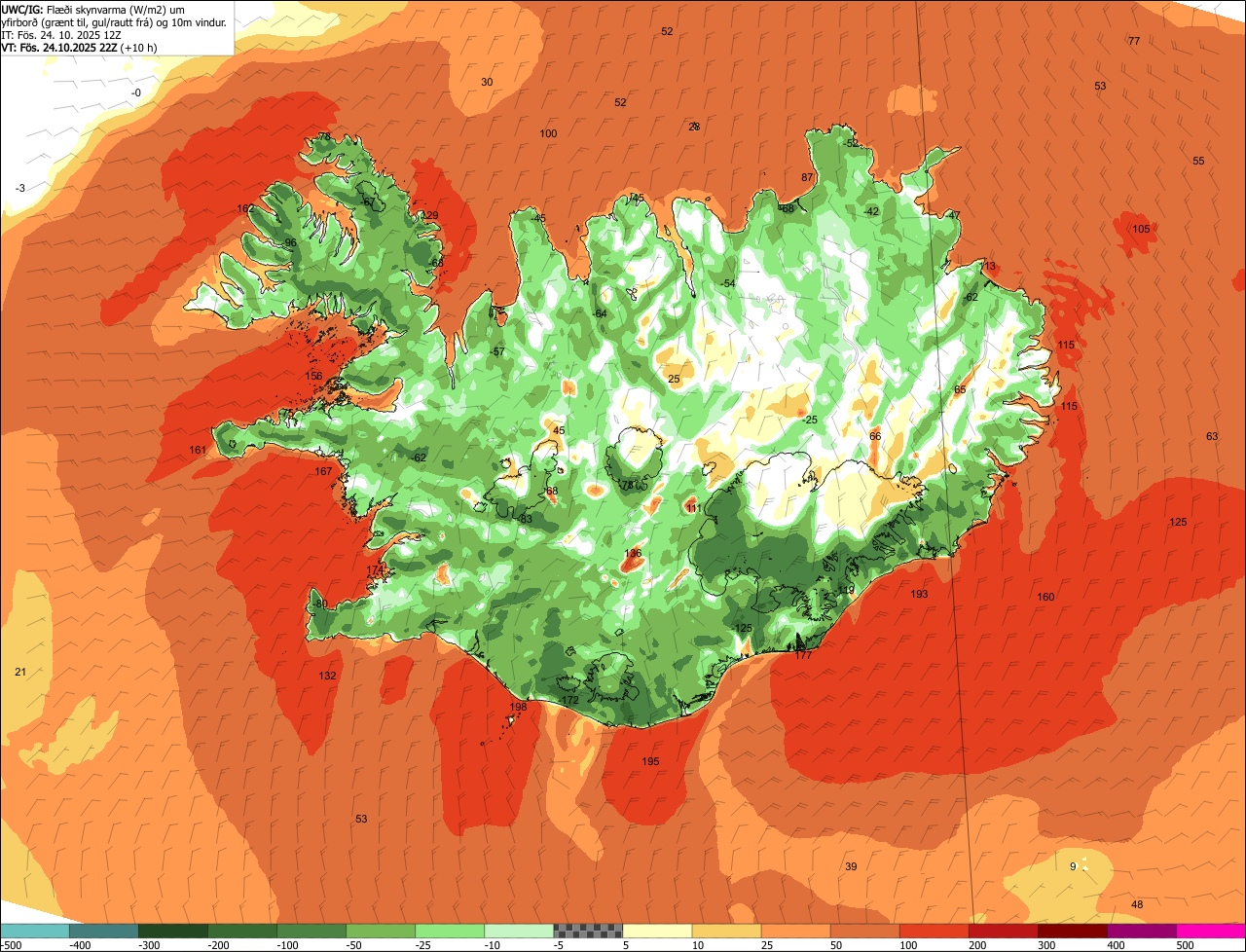Select the map value '55' at the east edge

[1198, 161]
